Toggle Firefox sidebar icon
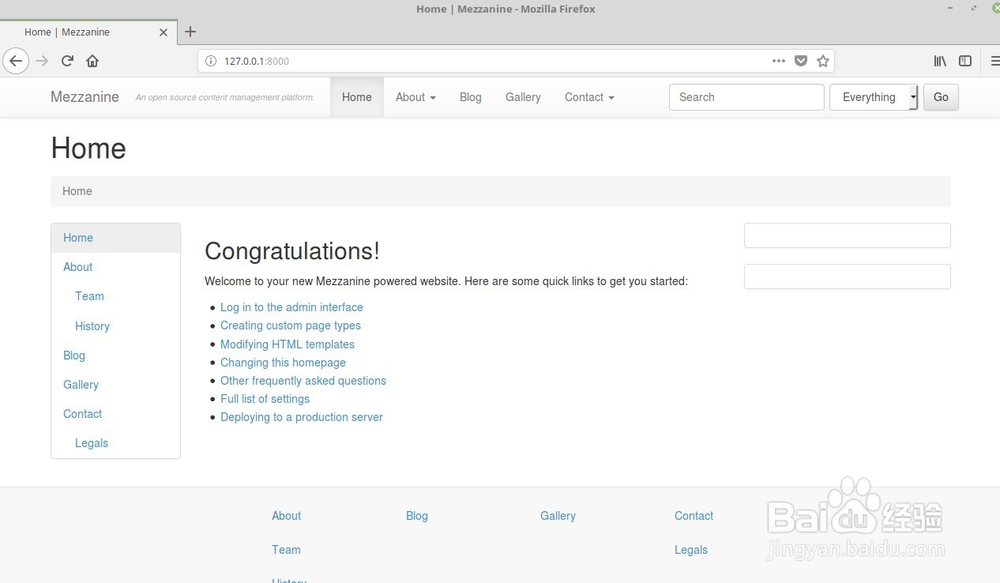1000x583 pixels. coord(966,61)
